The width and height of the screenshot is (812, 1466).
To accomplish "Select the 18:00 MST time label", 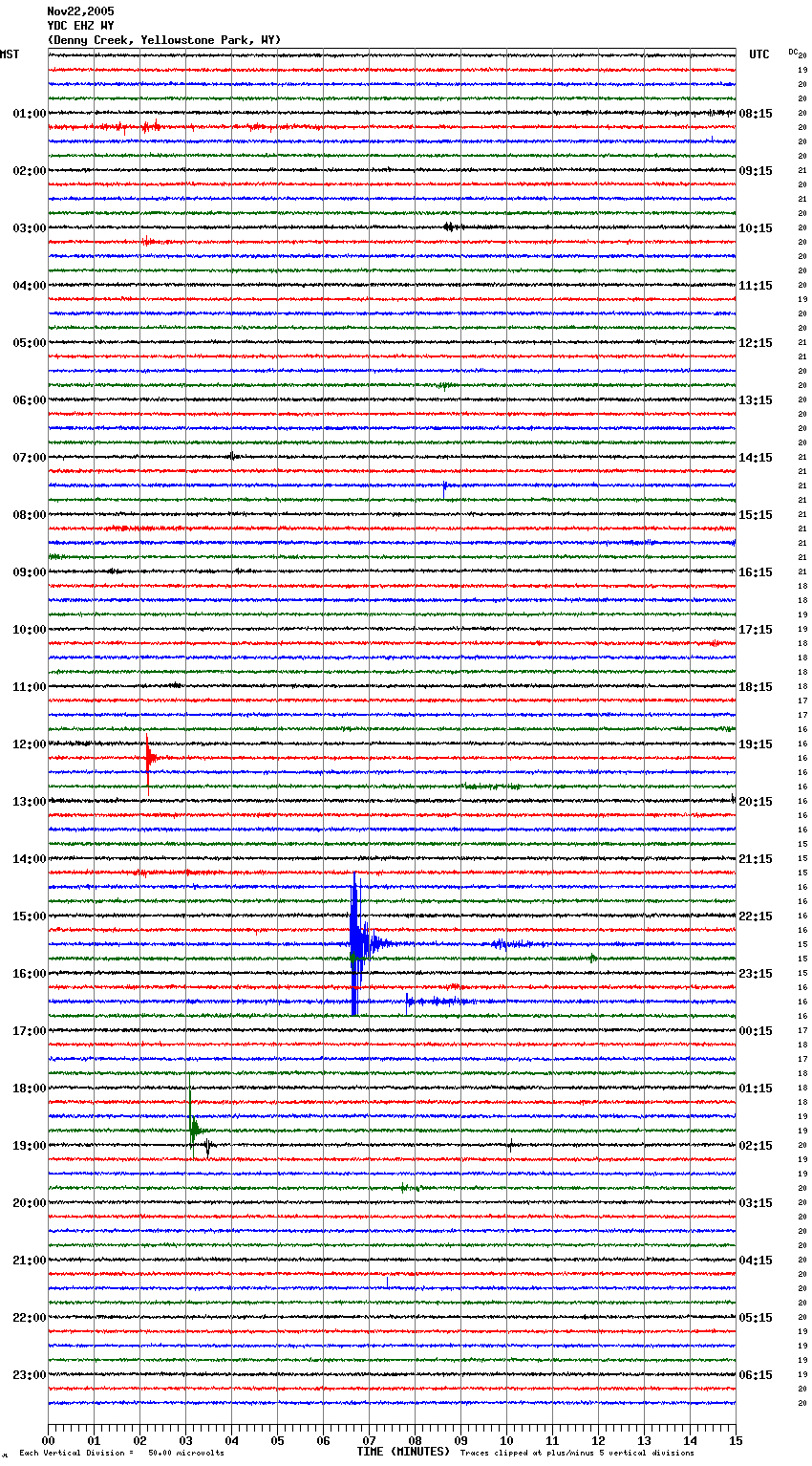I will pyautogui.click(x=29, y=1089).
